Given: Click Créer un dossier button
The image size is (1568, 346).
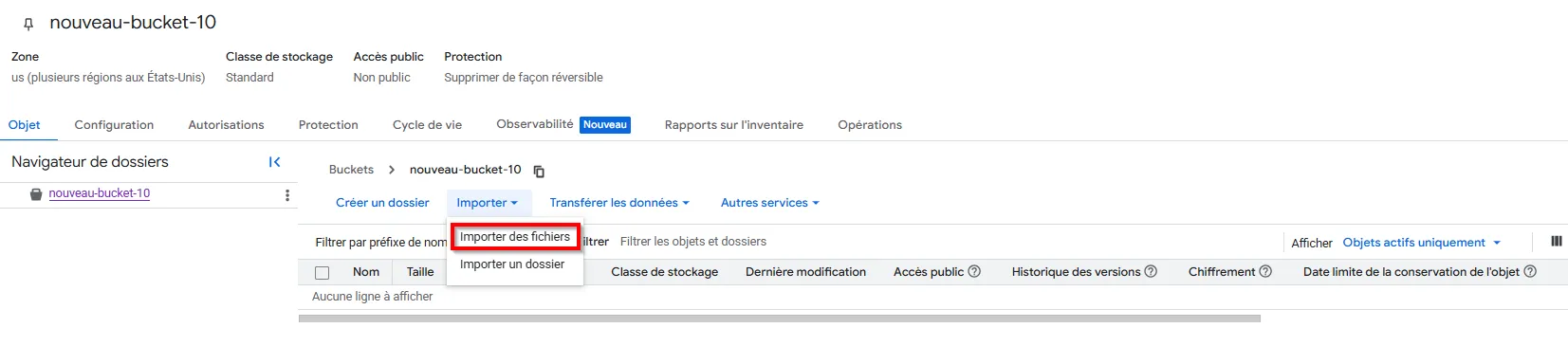Looking at the screenshot, I should [x=382, y=203].
